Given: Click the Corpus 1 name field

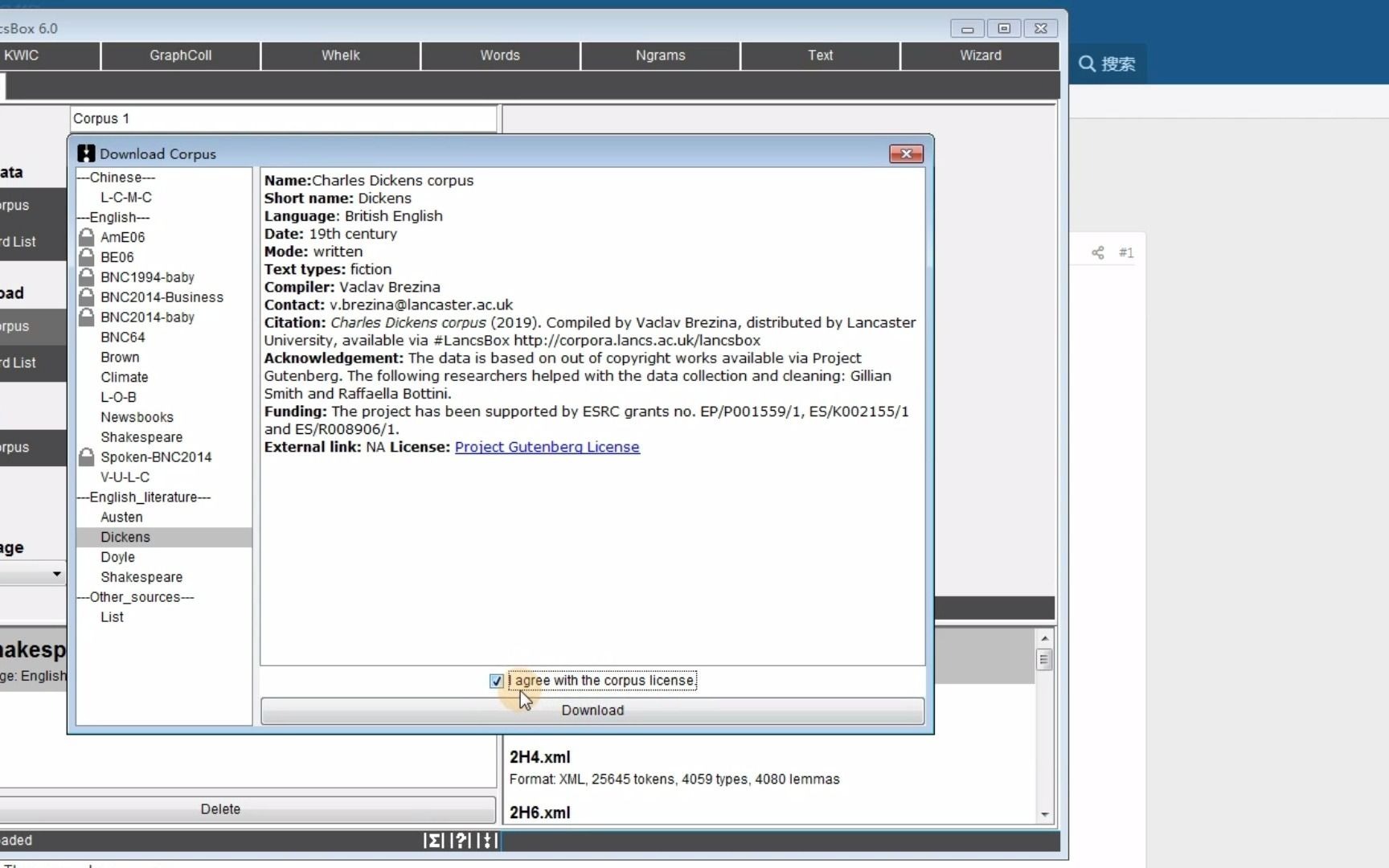Looking at the screenshot, I should click(x=283, y=118).
